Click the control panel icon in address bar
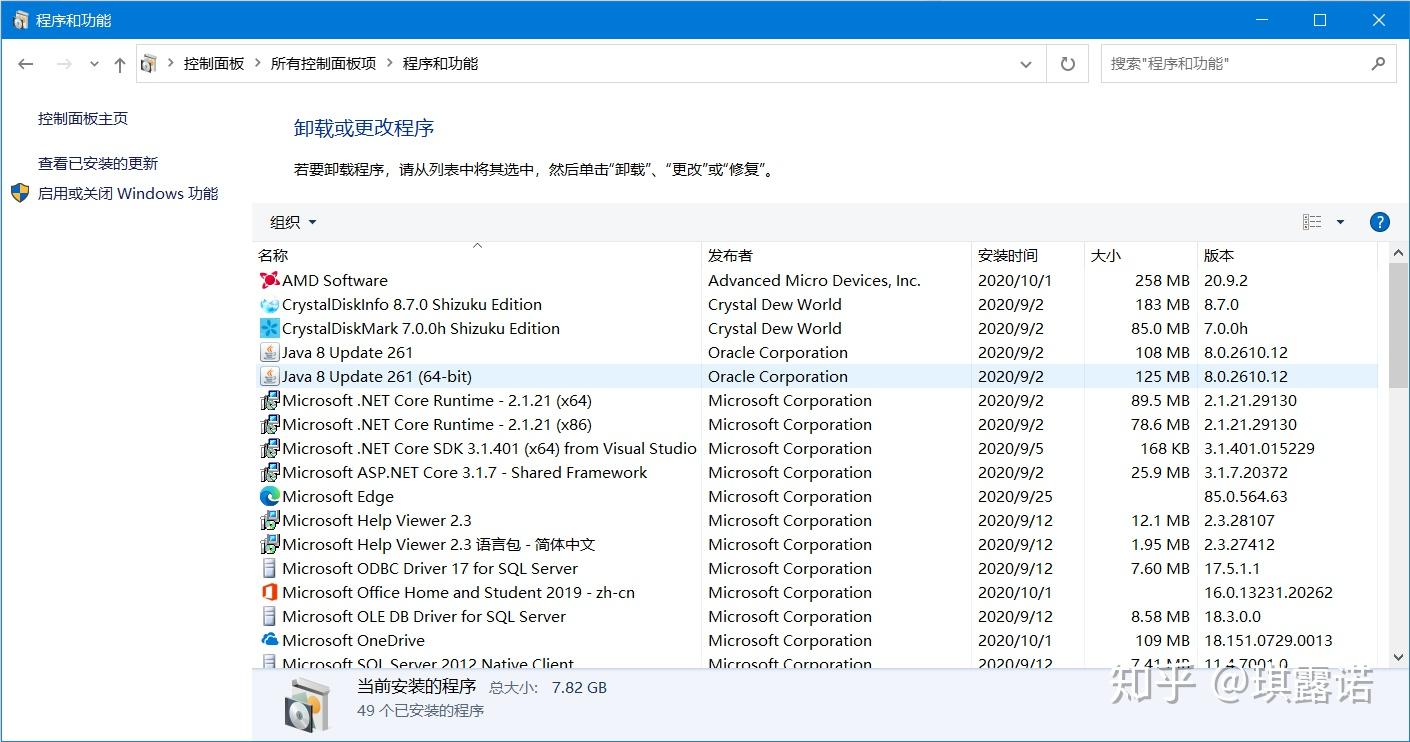This screenshot has height=742, width=1410. [149, 64]
